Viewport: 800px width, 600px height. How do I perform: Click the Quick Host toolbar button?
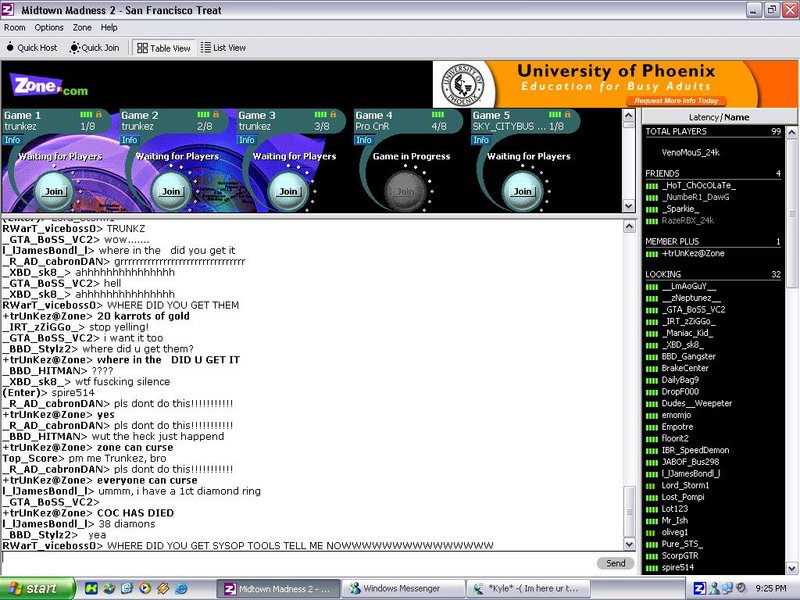coord(32,48)
